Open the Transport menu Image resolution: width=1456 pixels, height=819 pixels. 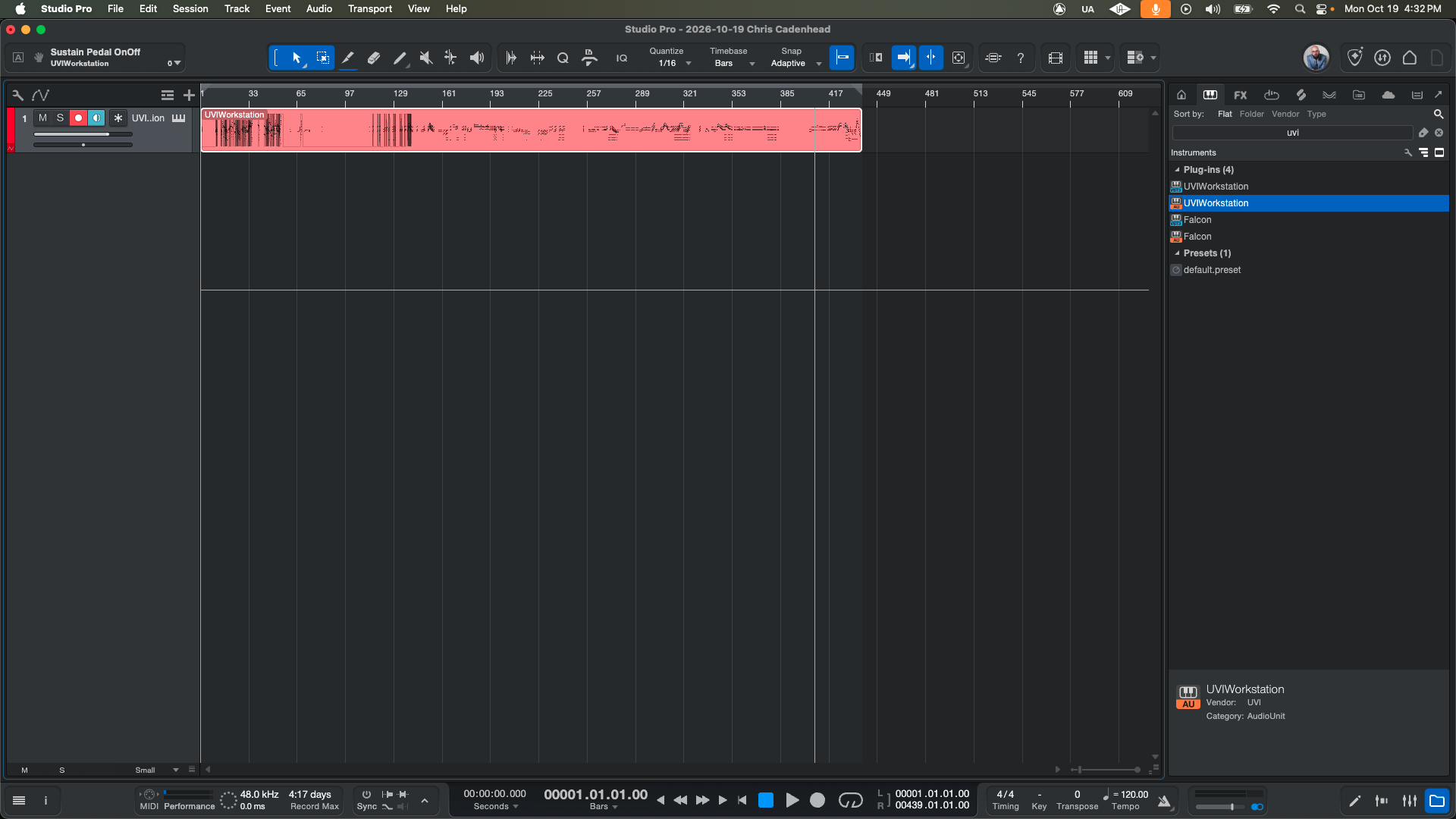[369, 8]
